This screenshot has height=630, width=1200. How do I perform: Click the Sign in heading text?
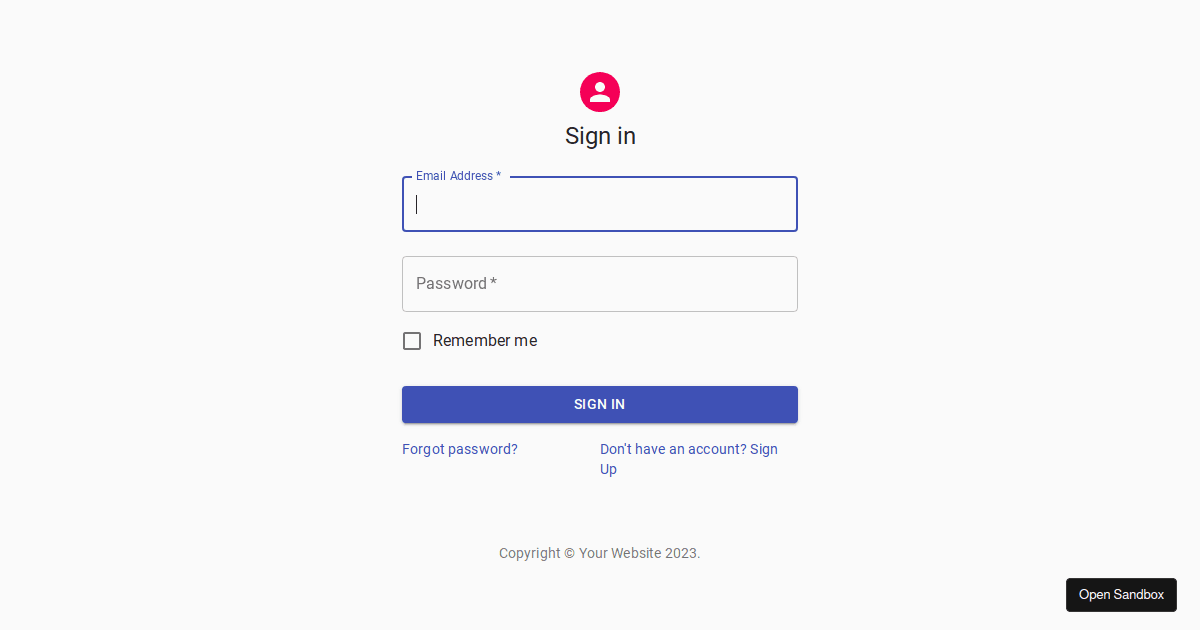(x=600, y=136)
